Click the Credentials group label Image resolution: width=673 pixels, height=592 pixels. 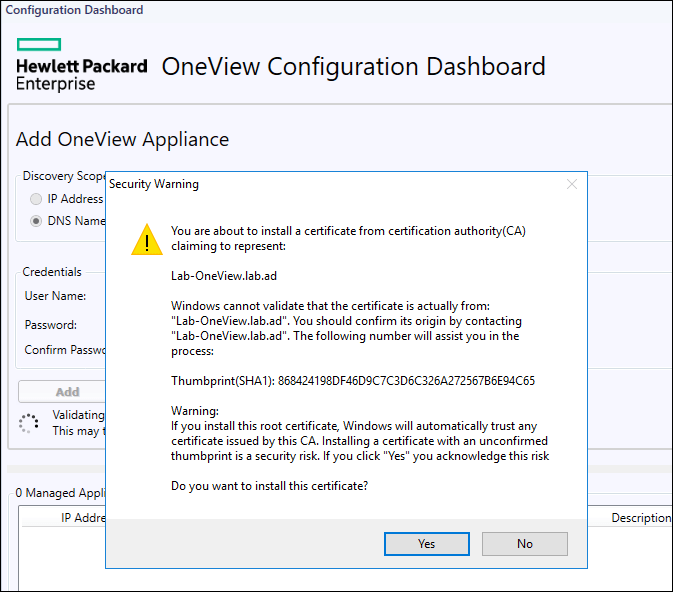(52, 272)
